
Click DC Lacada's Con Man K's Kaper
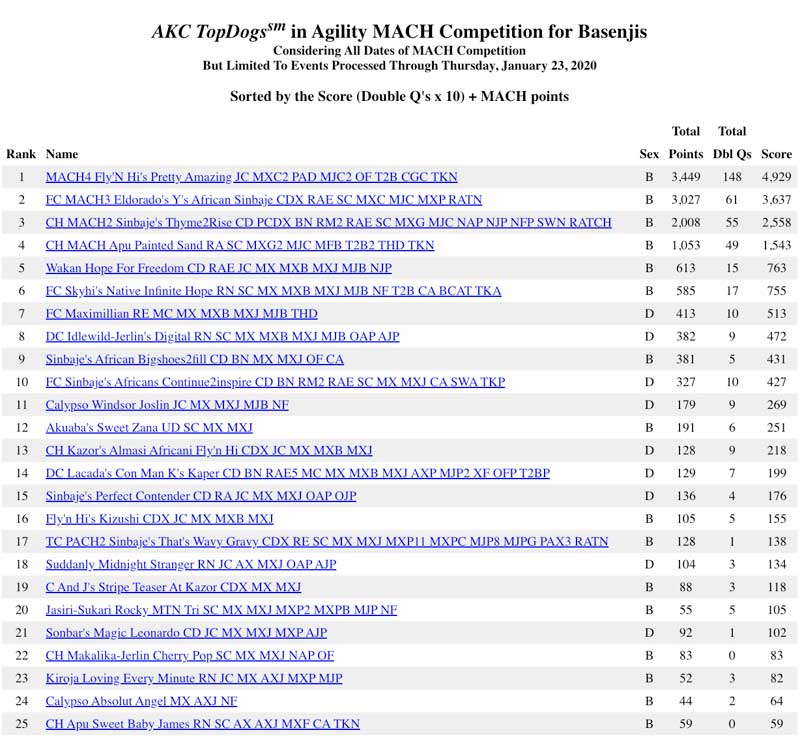coord(297,473)
